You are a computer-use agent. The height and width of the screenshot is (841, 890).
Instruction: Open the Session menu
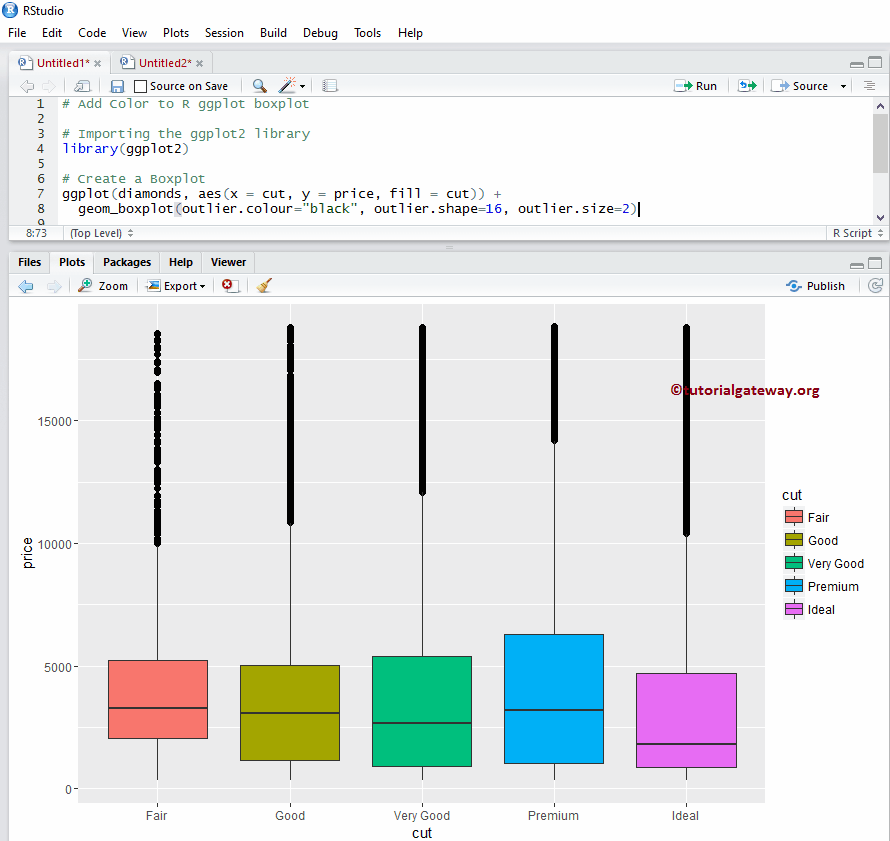pyautogui.click(x=224, y=32)
